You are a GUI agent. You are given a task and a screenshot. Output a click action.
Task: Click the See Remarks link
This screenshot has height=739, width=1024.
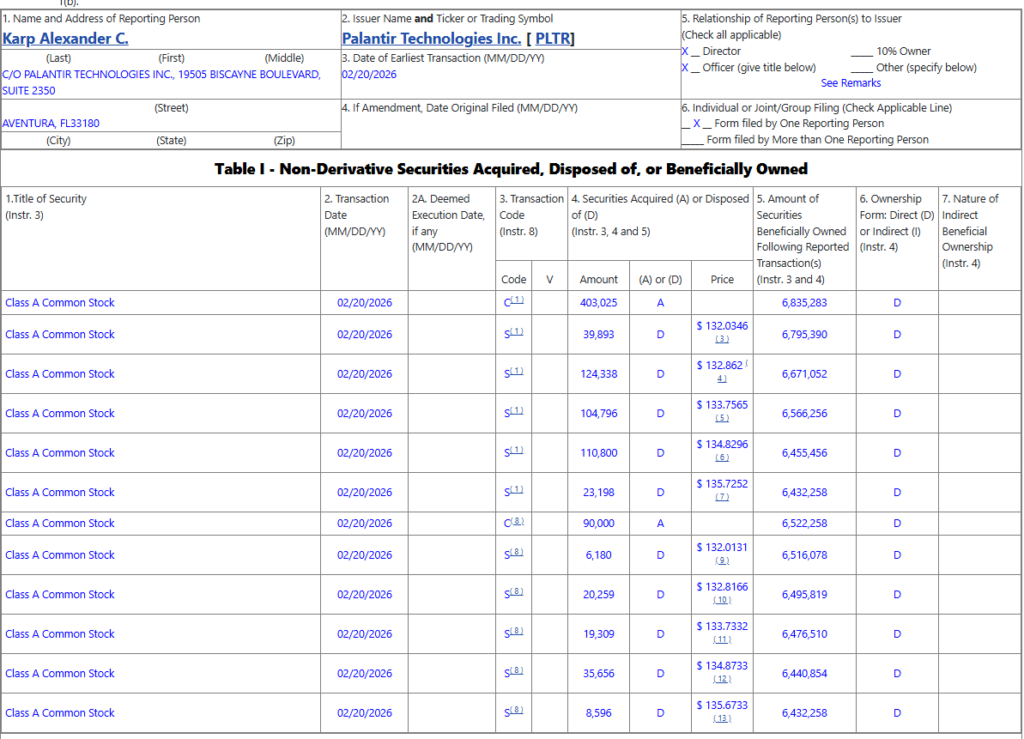(851, 83)
